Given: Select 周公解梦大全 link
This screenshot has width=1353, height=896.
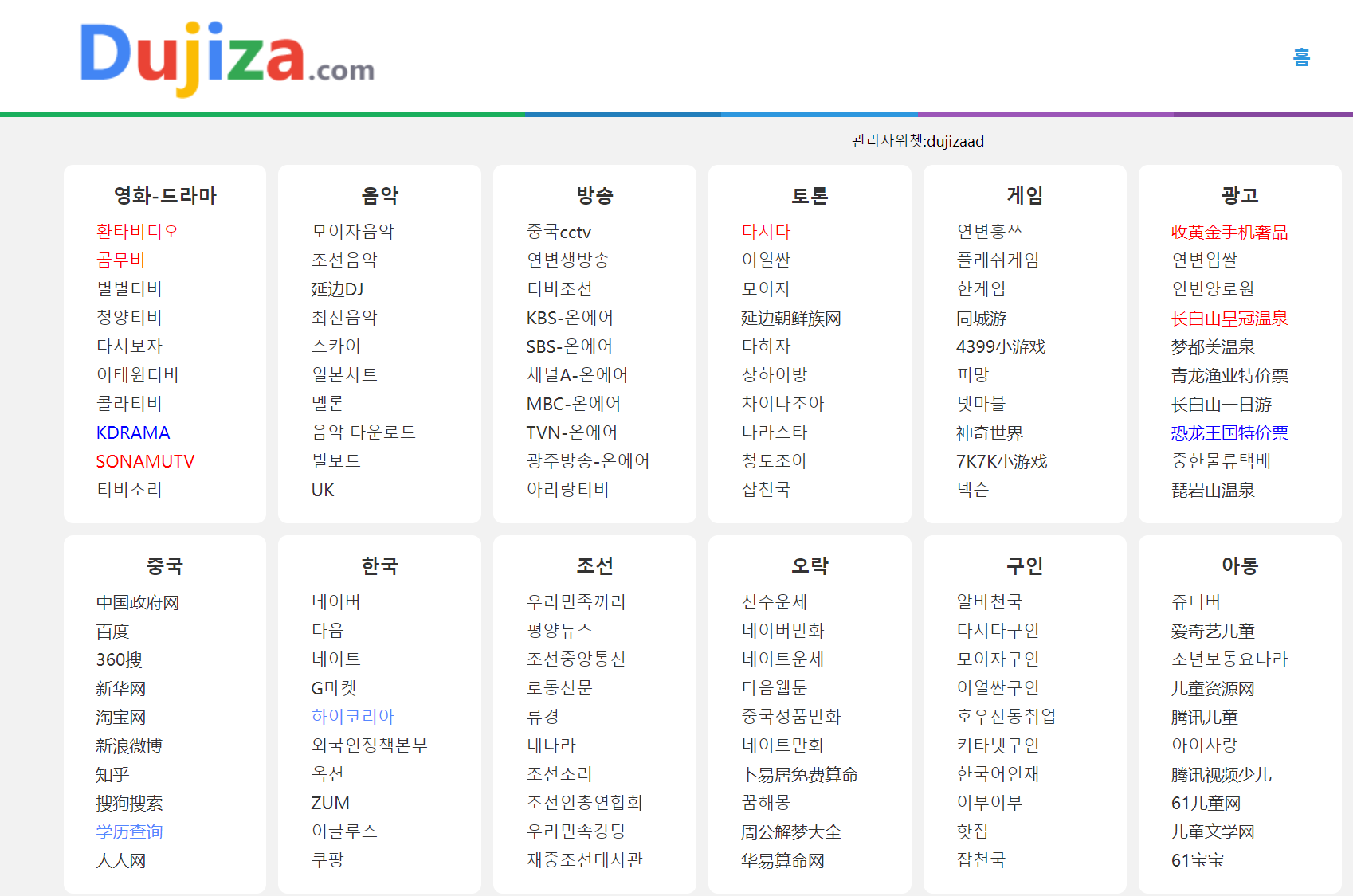Looking at the screenshot, I should pyautogui.click(x=791, y=831).
